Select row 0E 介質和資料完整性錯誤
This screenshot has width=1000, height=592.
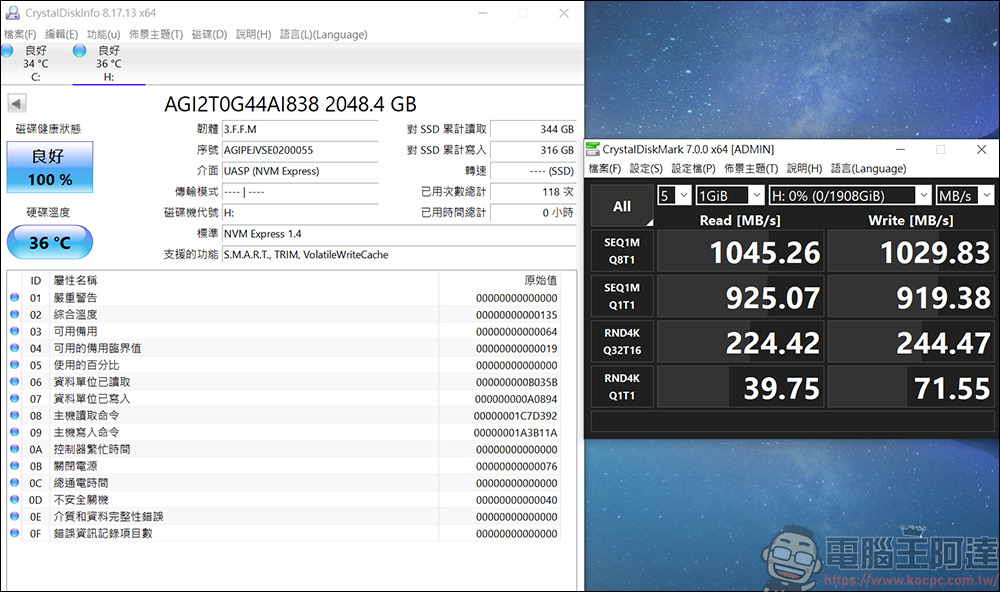(284, 517)
